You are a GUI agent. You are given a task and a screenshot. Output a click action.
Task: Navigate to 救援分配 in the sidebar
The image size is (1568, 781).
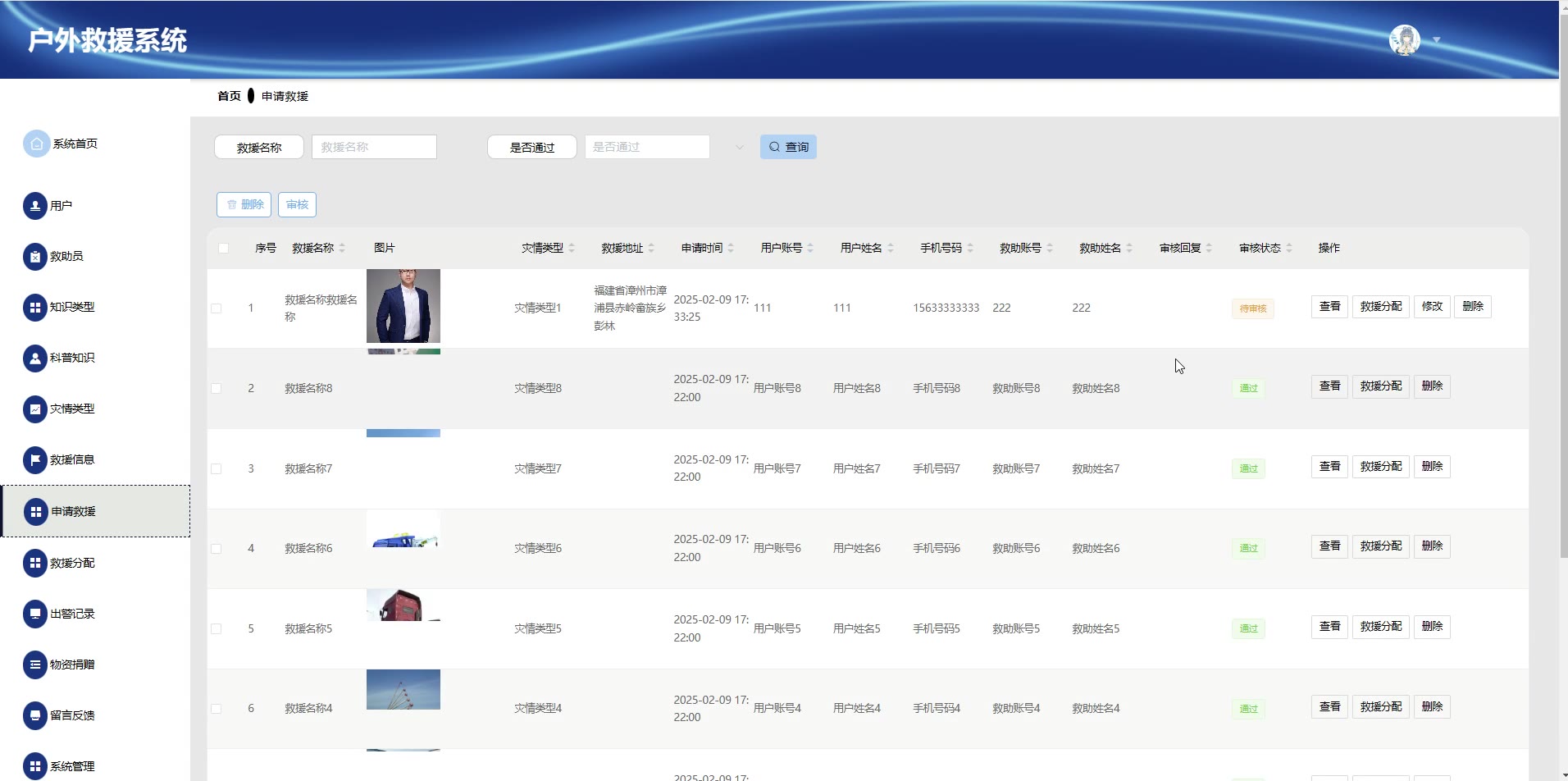pos(72,563)
